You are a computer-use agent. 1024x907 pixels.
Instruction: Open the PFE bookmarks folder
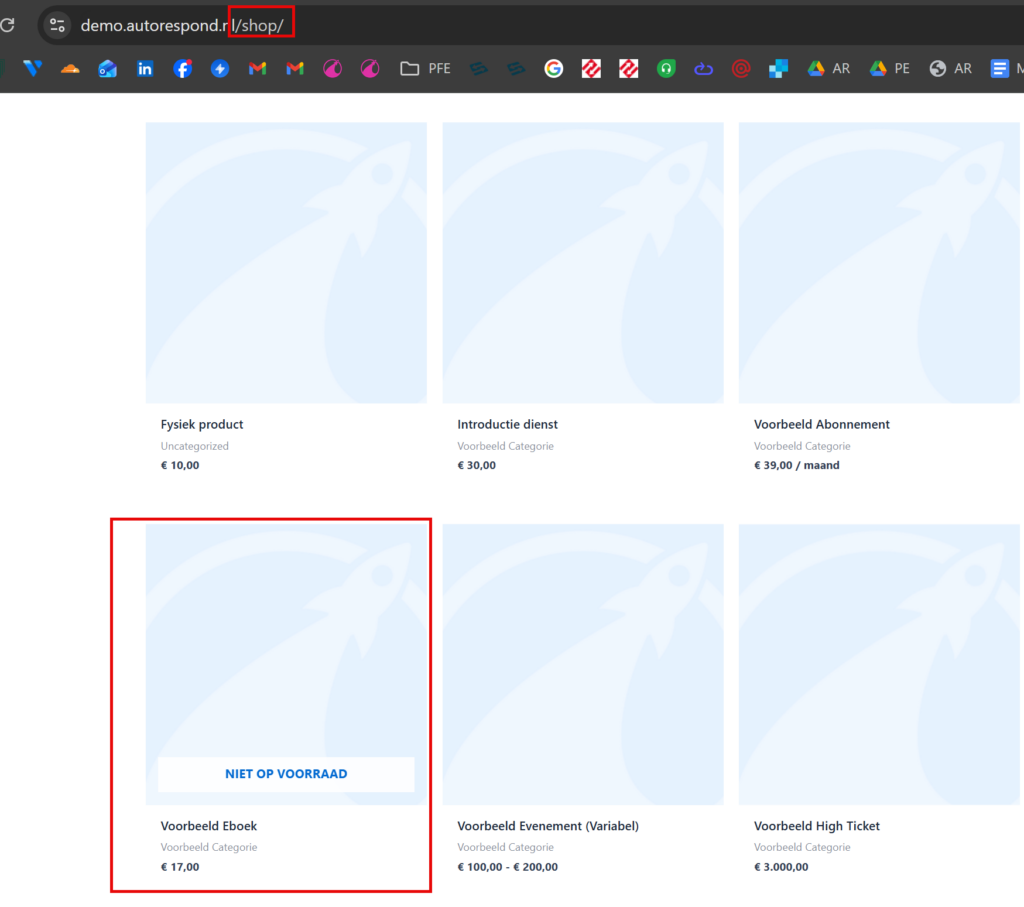[425, 68]
